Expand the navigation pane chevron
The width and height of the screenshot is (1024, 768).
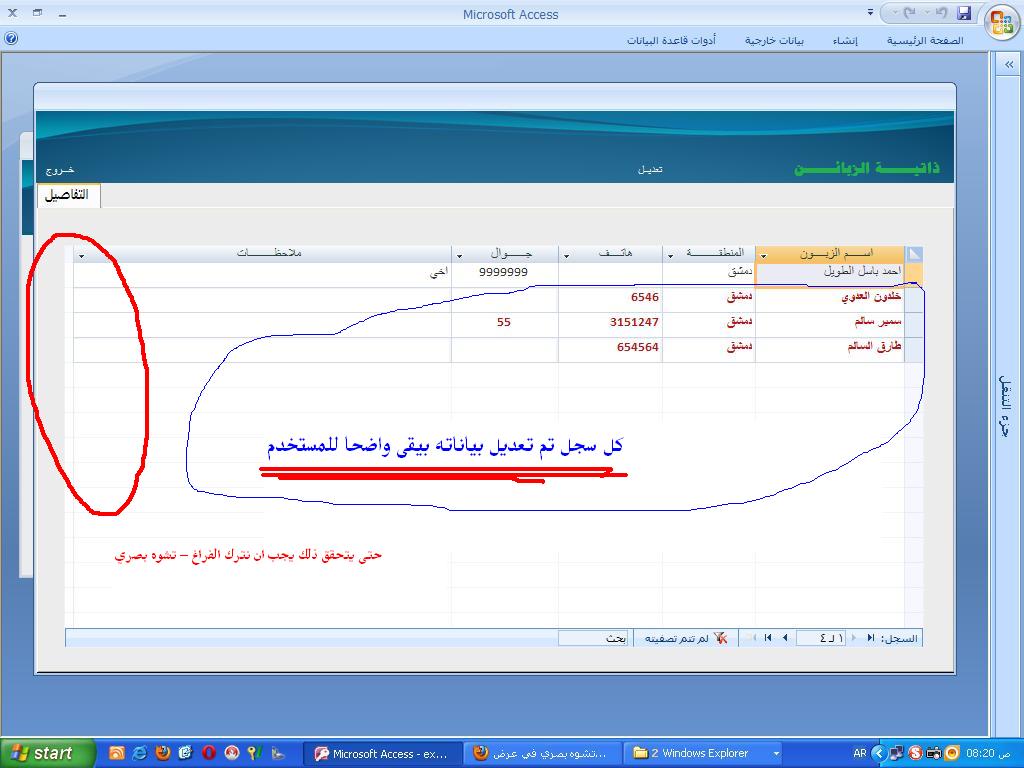click(1009, 65)
